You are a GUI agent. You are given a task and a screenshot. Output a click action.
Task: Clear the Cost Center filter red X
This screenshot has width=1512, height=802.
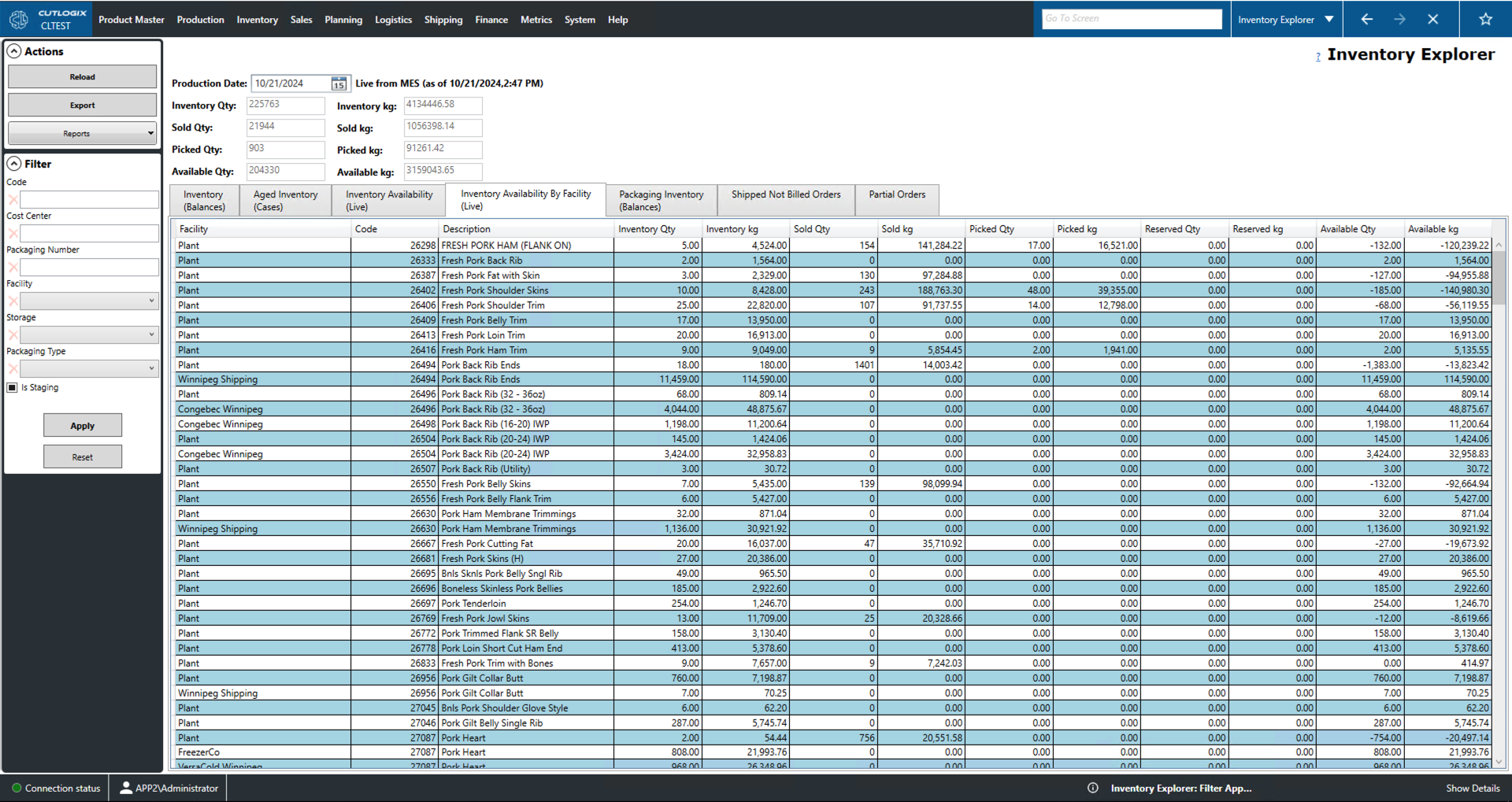coord(13,234)
